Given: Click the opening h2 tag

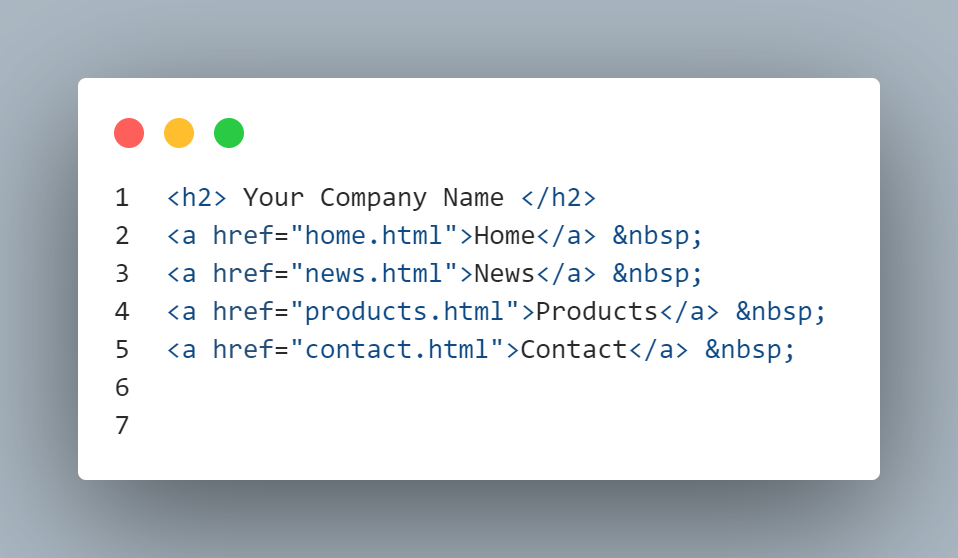Looking at the screenshot, I should 197,198.
